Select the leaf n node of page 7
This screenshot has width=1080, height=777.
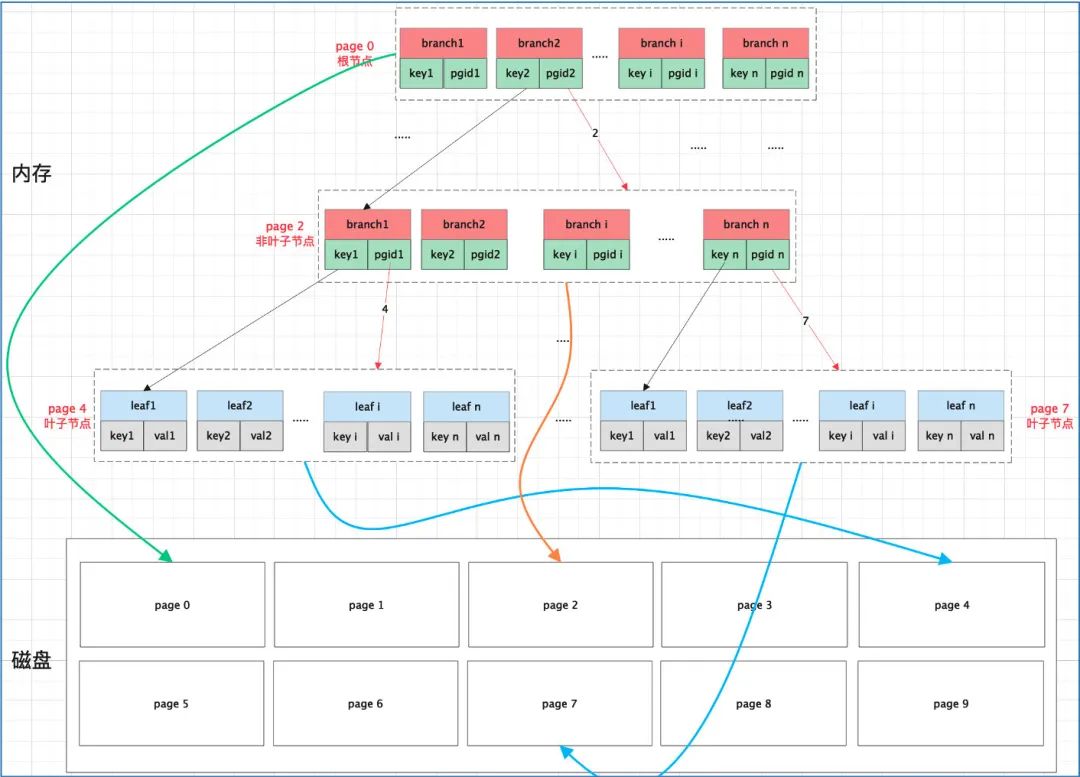pos(961,405)
